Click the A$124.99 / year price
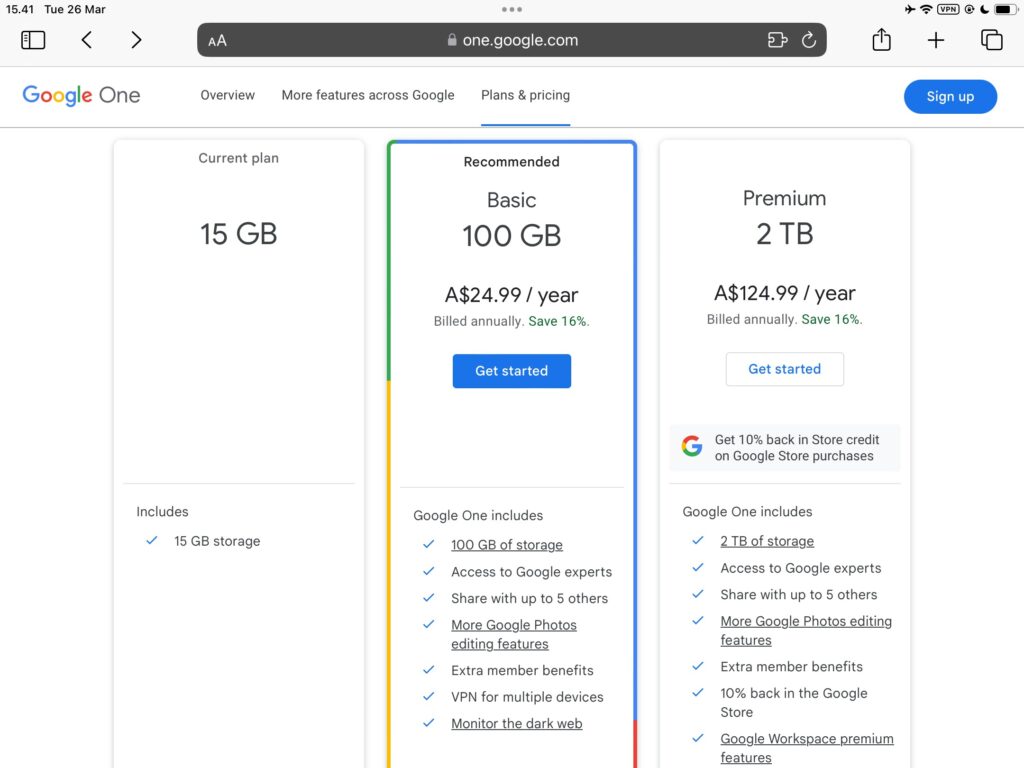 pos(784,293)
